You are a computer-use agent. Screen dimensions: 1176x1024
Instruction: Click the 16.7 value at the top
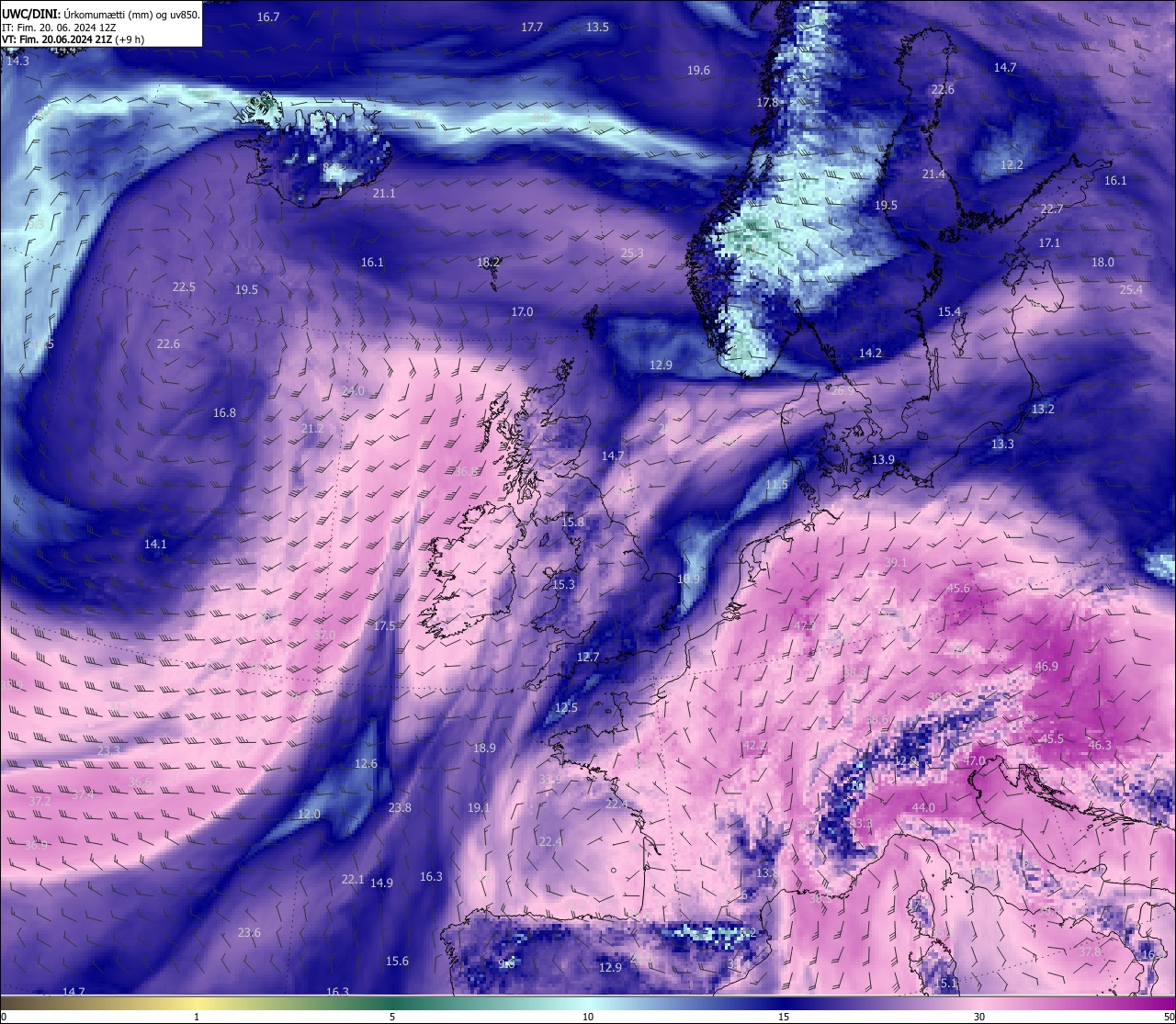[x=268, y=17]
